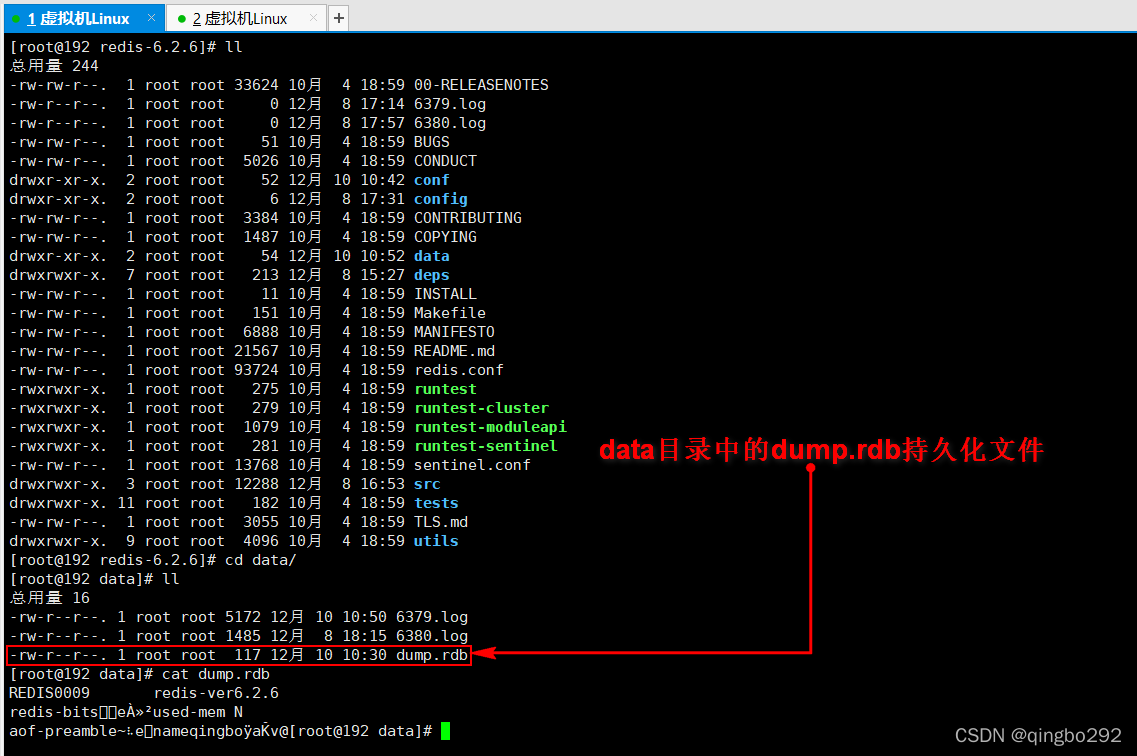Select the Makefile file name

[x=450, y=313]
